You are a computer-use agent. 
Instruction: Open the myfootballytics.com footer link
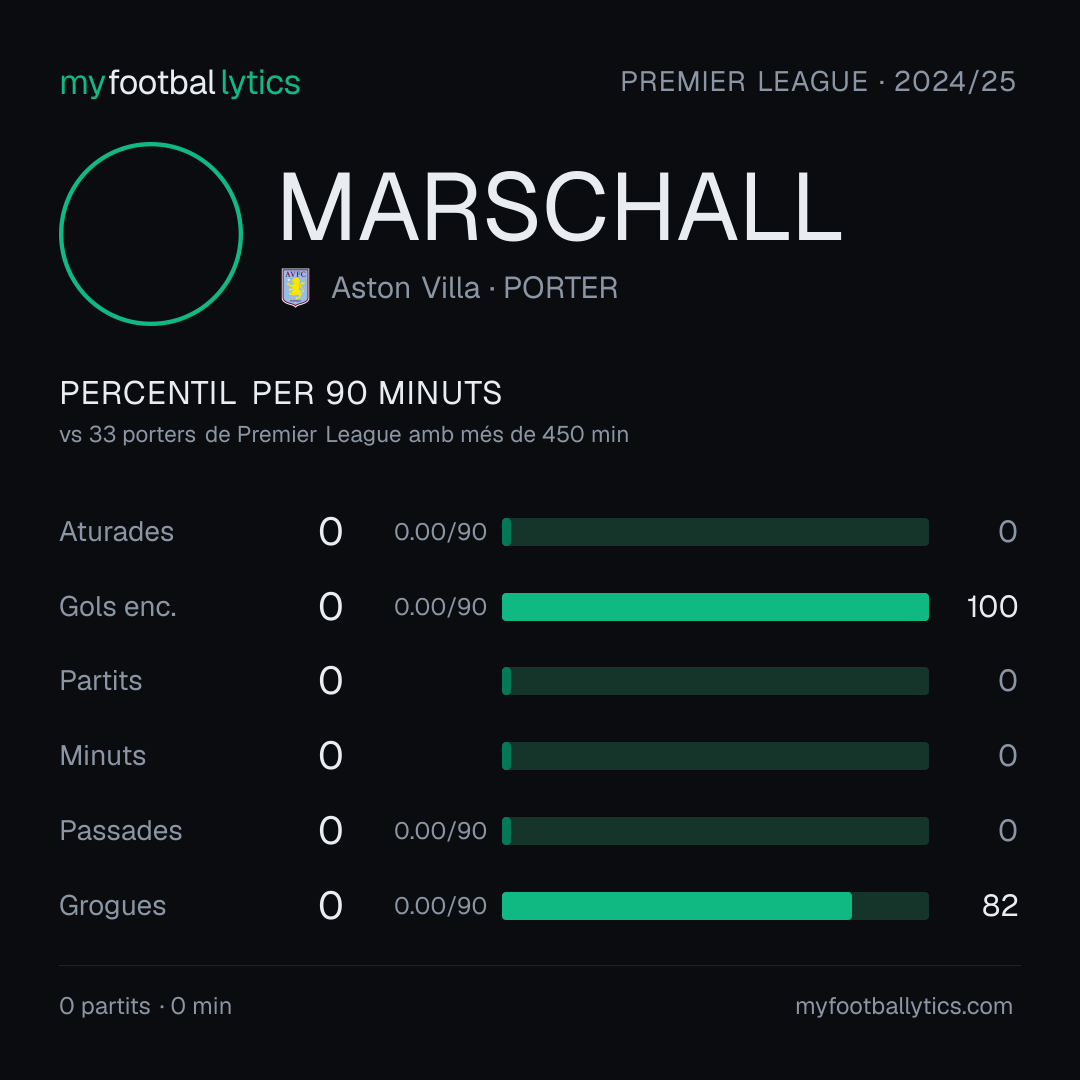tap(904, 1006)
